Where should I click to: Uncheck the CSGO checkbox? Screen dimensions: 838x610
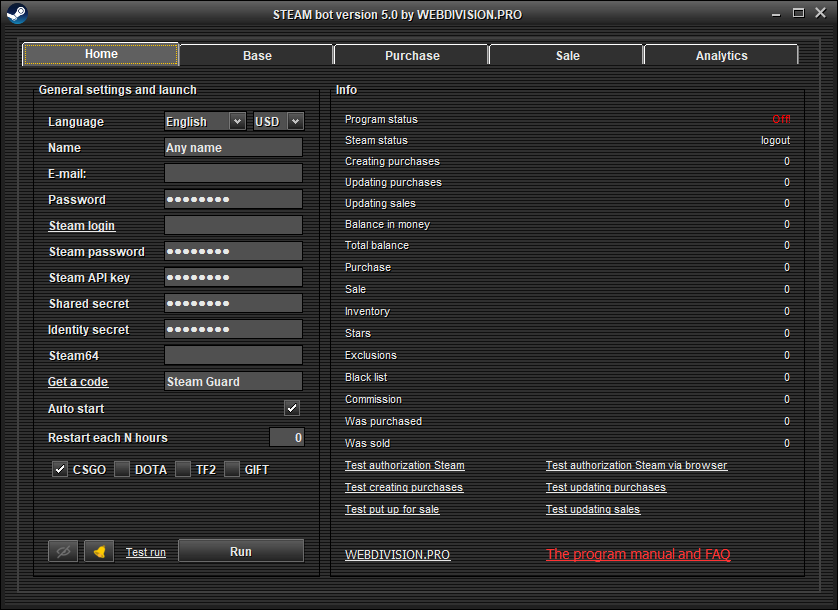[x=60, y=469]
